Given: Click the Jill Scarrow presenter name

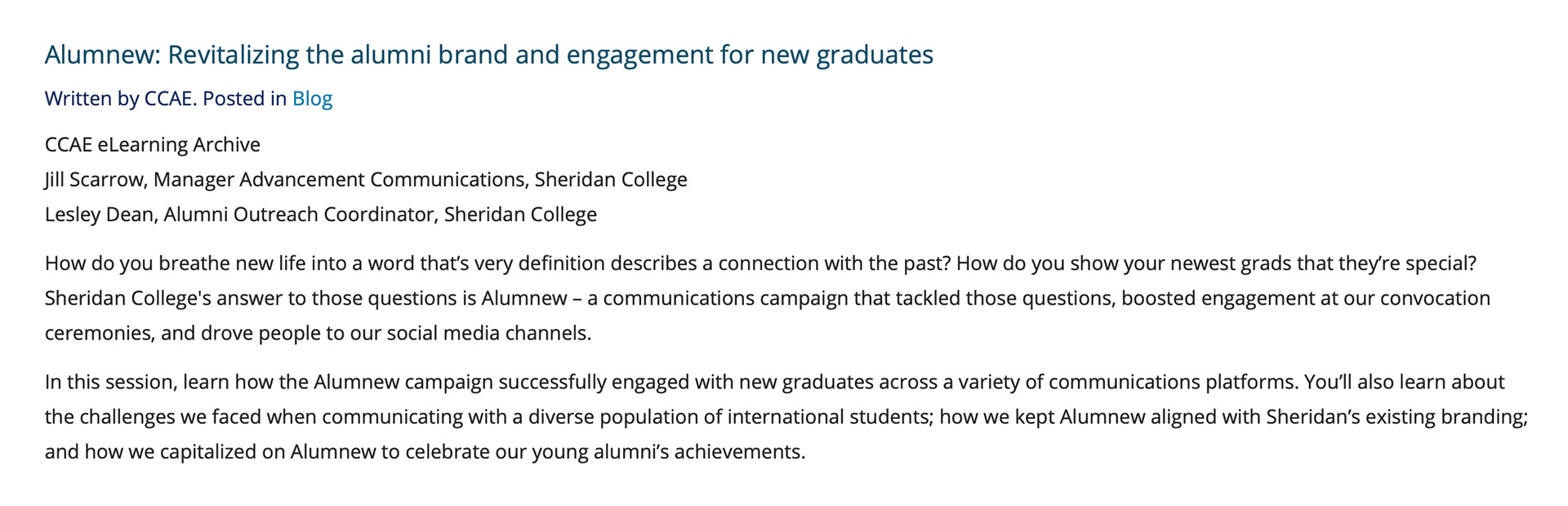Looking at the screenshot, I should (x=95, y=180).
